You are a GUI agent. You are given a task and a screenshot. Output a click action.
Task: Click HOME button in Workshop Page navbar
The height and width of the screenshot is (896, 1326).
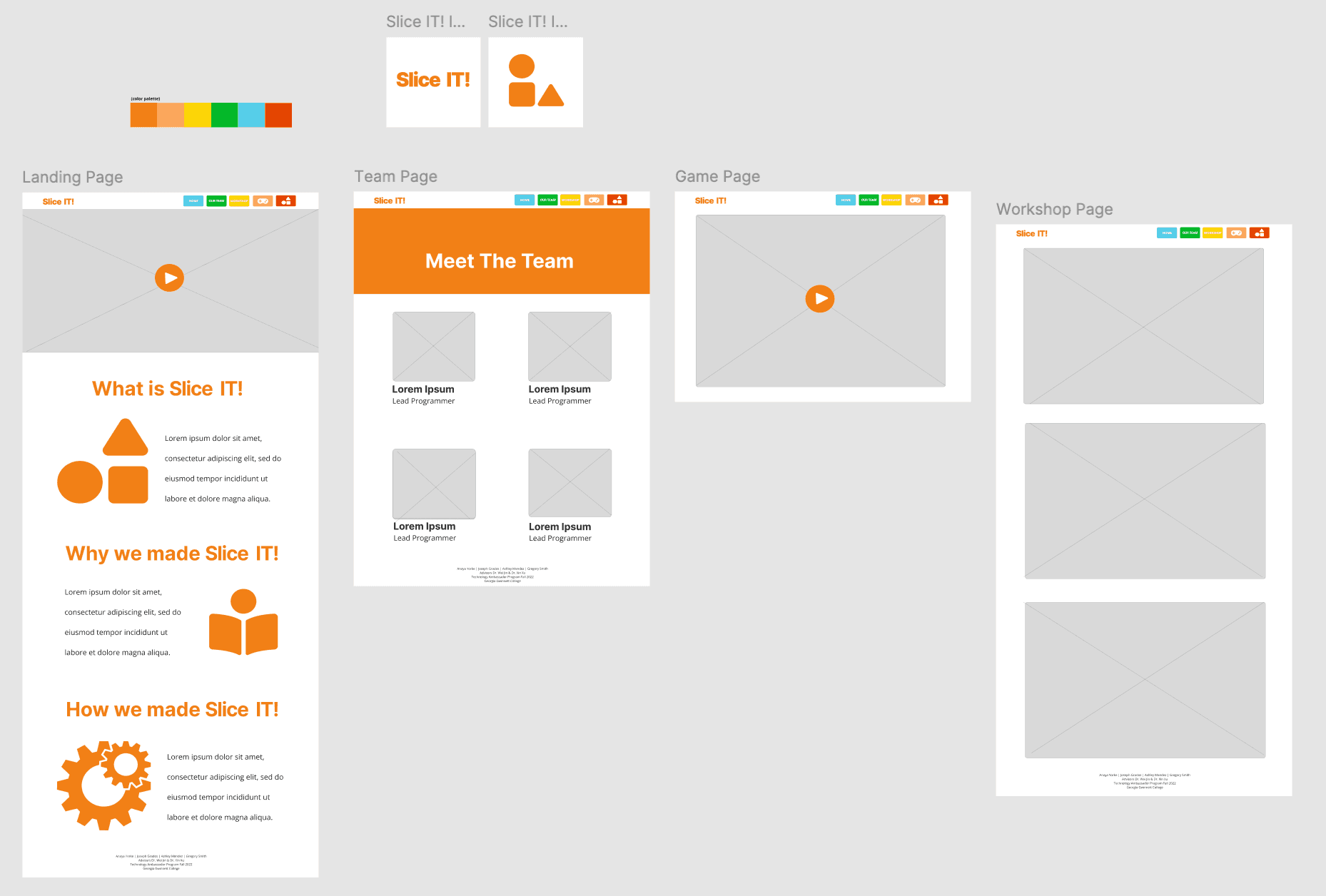click(x=1167, y=233)
